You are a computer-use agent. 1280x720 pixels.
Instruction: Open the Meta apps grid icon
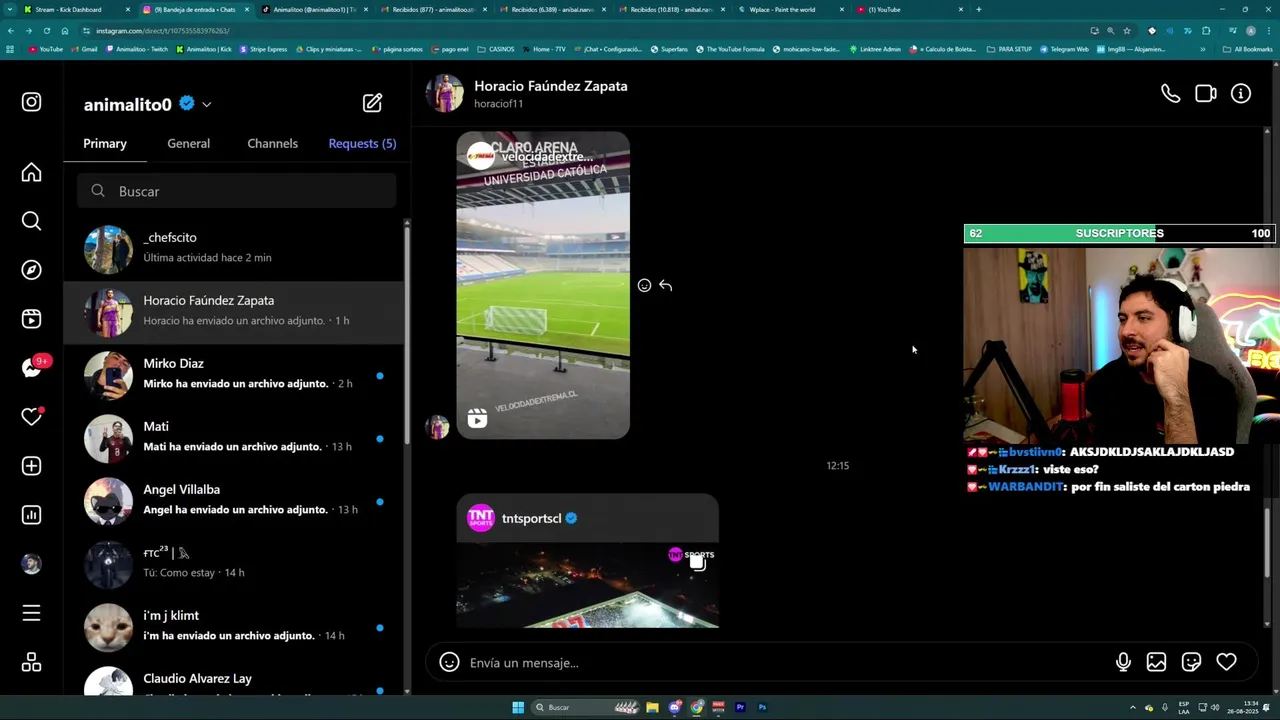point(31,662)
